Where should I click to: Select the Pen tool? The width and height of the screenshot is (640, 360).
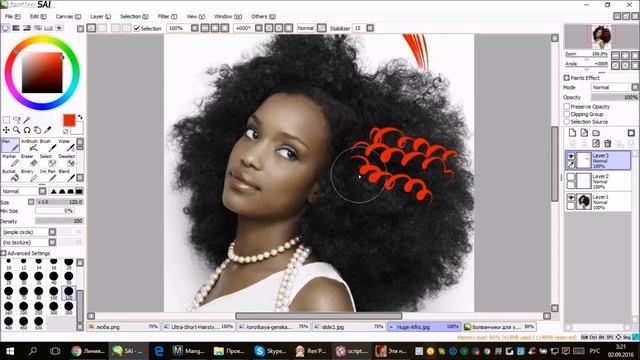10,146
